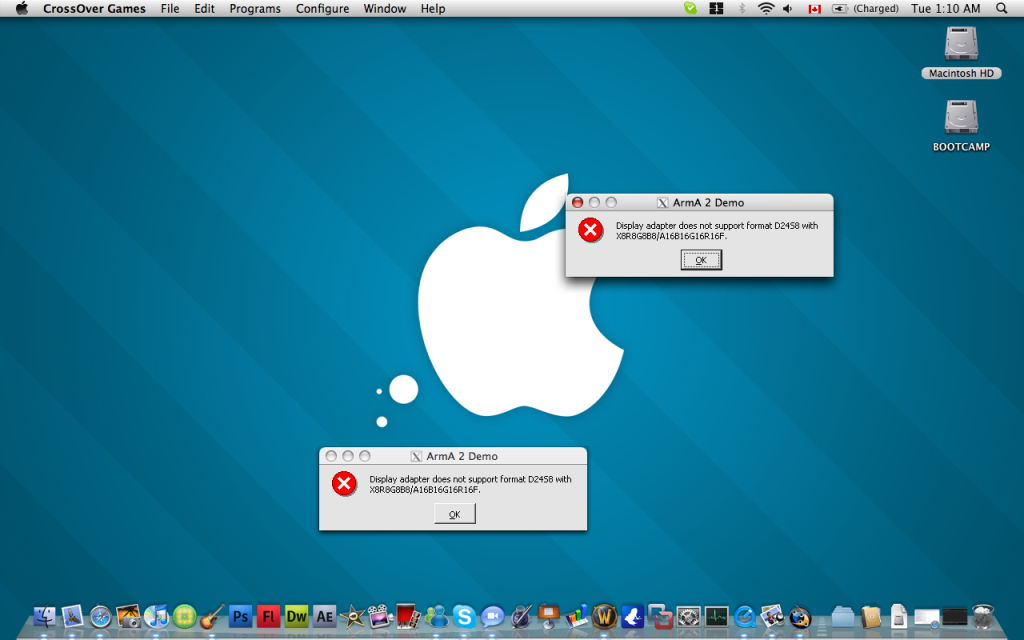Launch Adobe Flash Fl icon
Viewport: 1024px width, 640px height.
pos(268,616)
